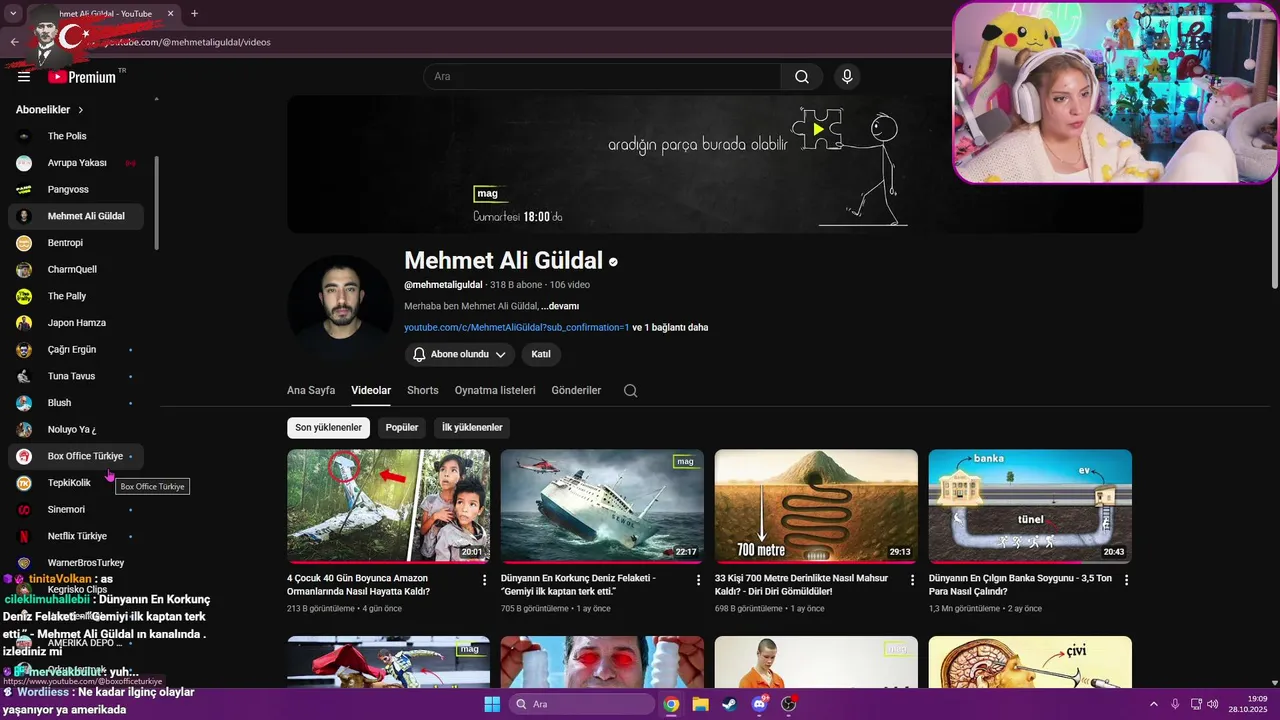
Task: Select the İlk yüklenenler filter chip
Action: click(472, 428)
